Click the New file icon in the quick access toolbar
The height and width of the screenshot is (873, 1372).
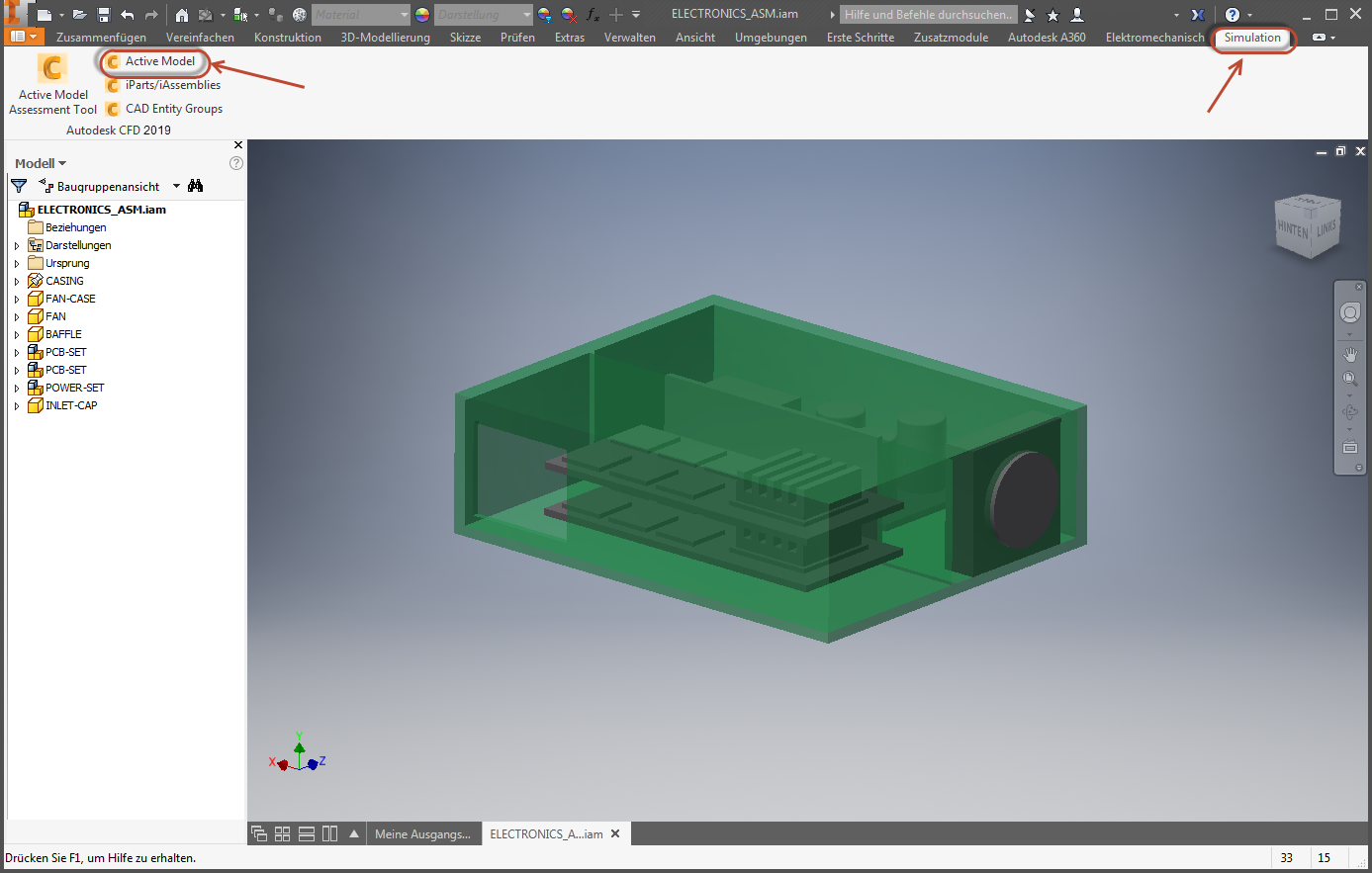pos(44,15)
